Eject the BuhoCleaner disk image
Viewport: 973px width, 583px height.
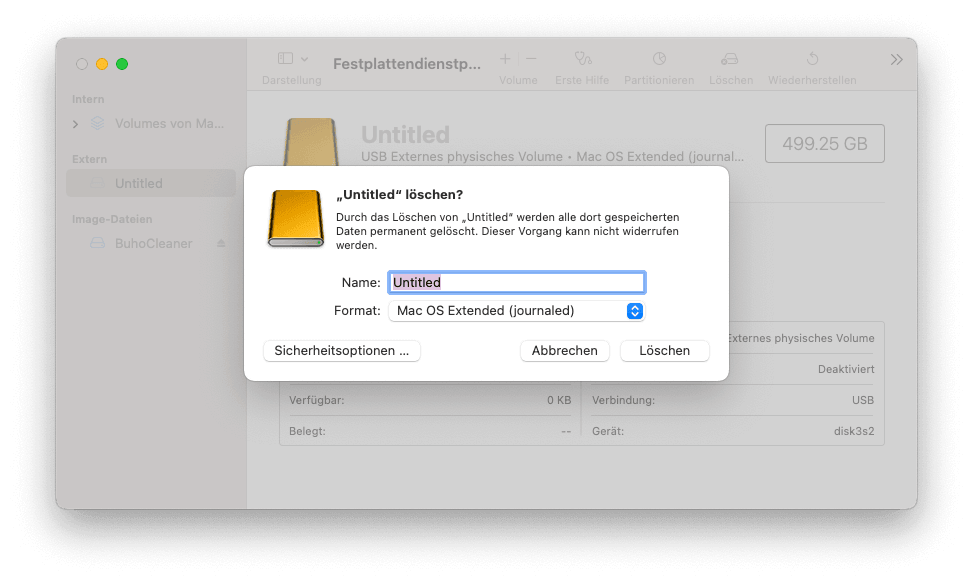click(221, 244)
